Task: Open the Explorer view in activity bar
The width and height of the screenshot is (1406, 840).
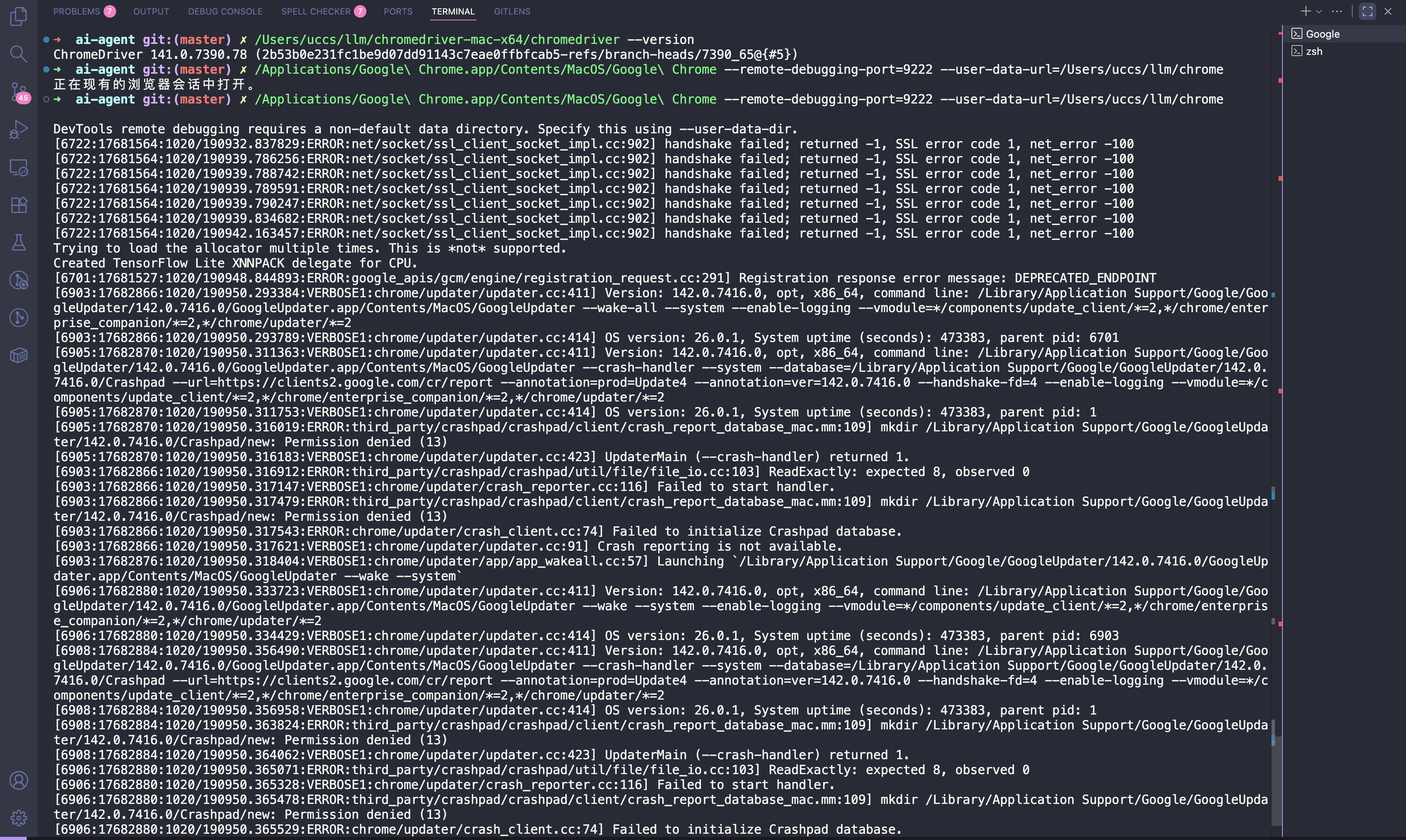Action: click(19, 16)
